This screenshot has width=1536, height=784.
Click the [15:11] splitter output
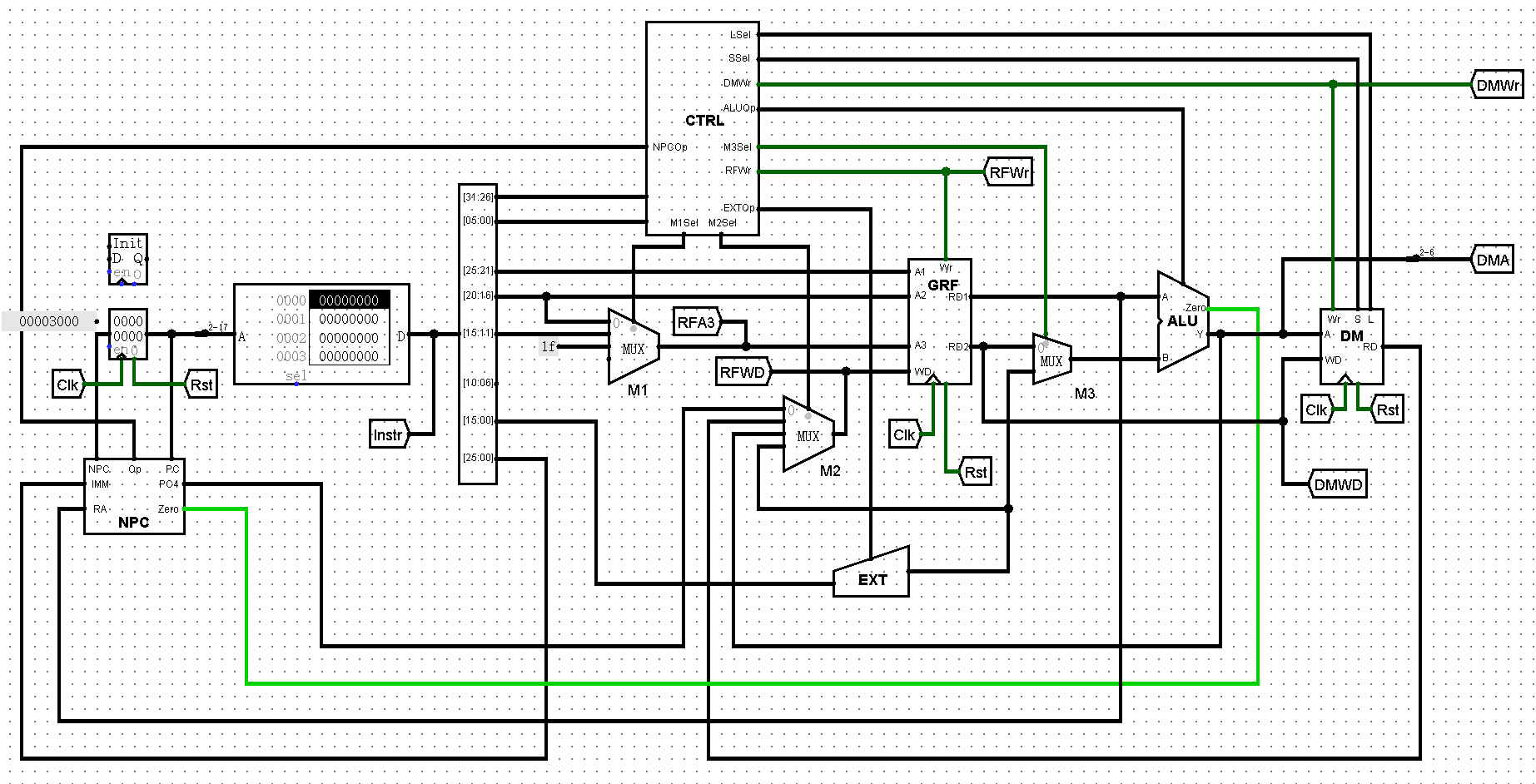point(479,333)
